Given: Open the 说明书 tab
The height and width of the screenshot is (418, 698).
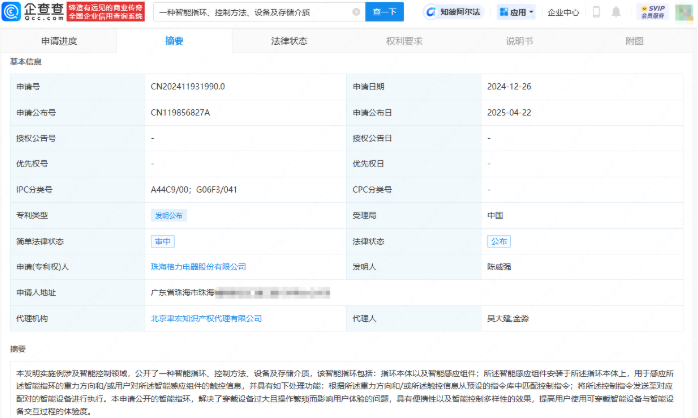Looking at the screenshot, I should [x=519, y=41].
